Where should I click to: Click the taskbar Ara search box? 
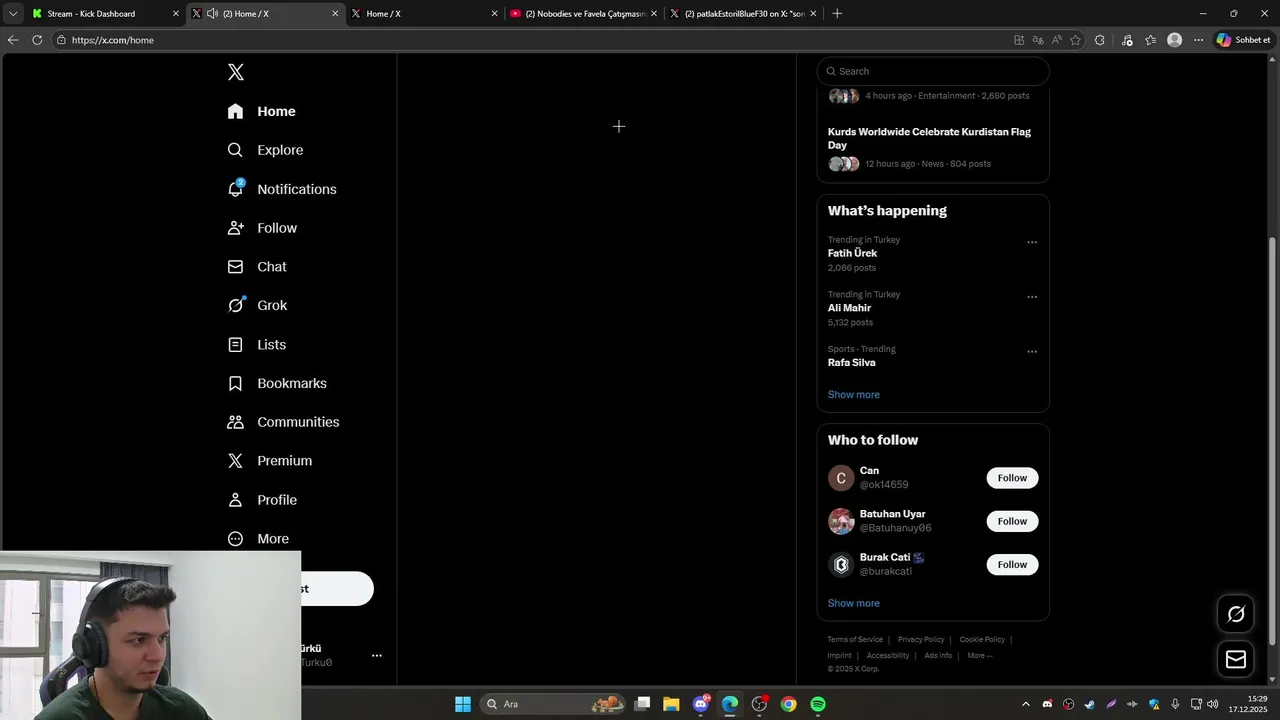(553, 704)
